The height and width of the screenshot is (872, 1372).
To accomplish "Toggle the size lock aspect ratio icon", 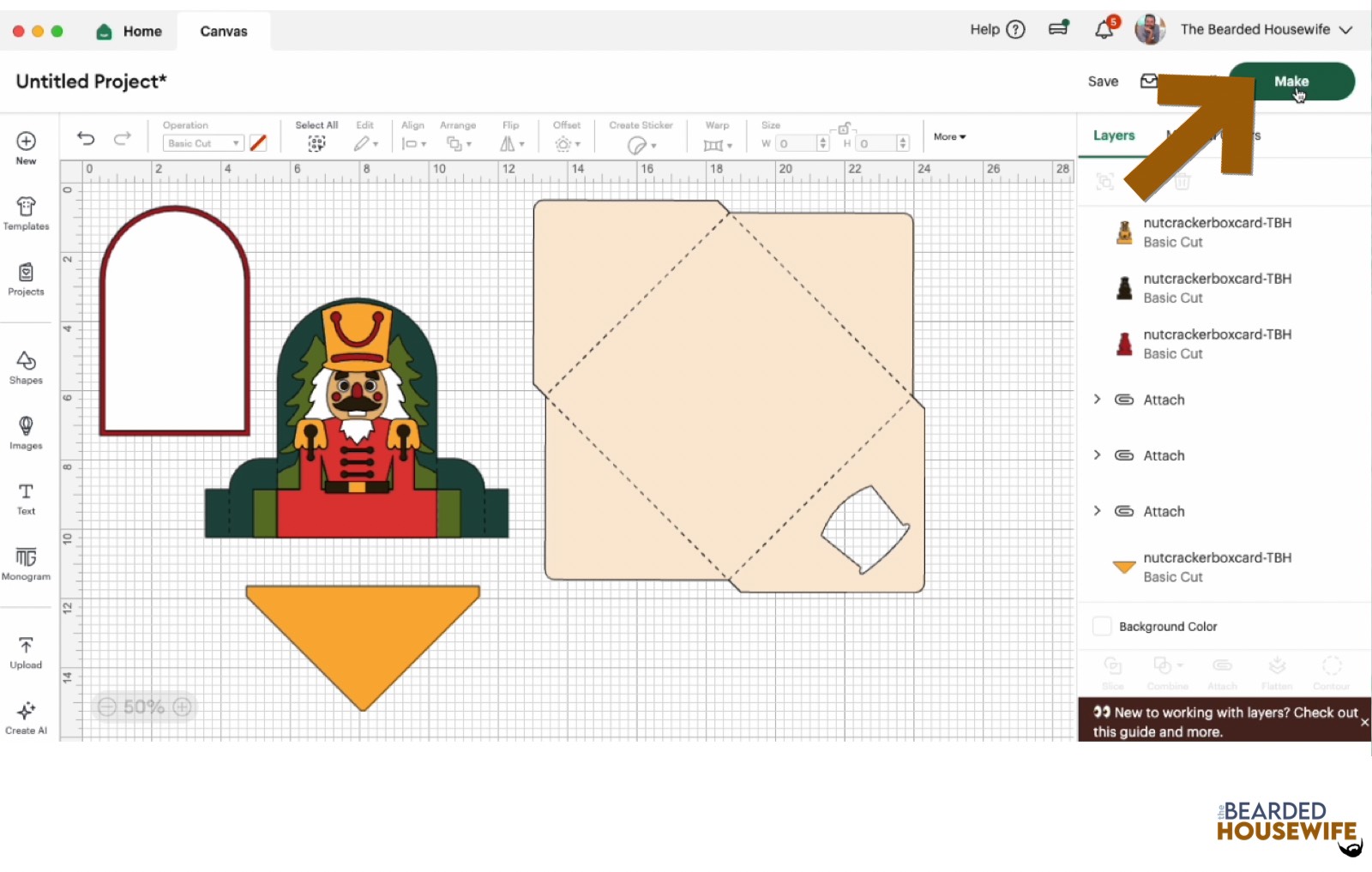I will 844,129.
